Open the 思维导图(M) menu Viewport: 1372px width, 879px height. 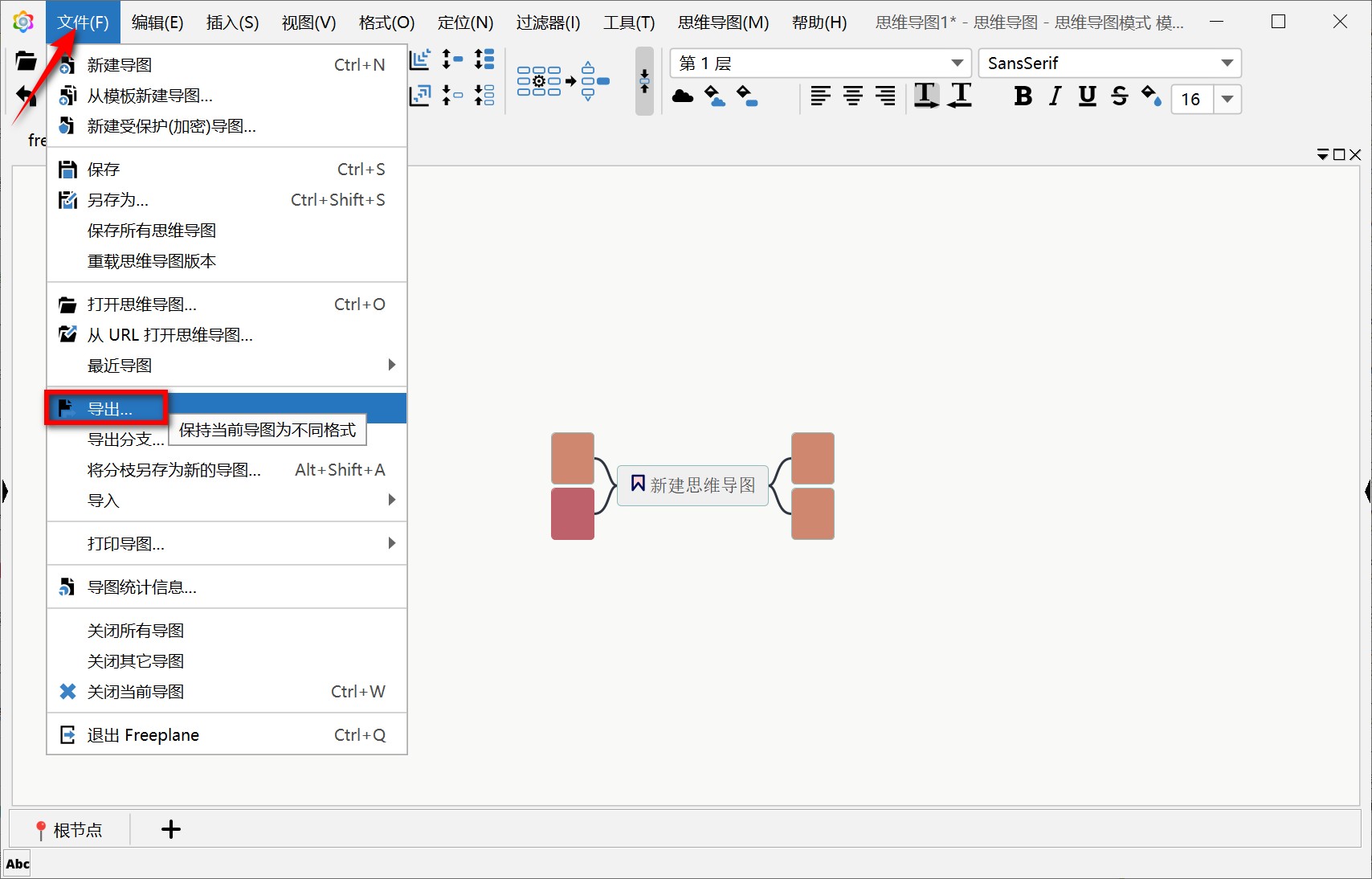pos(724,22)
